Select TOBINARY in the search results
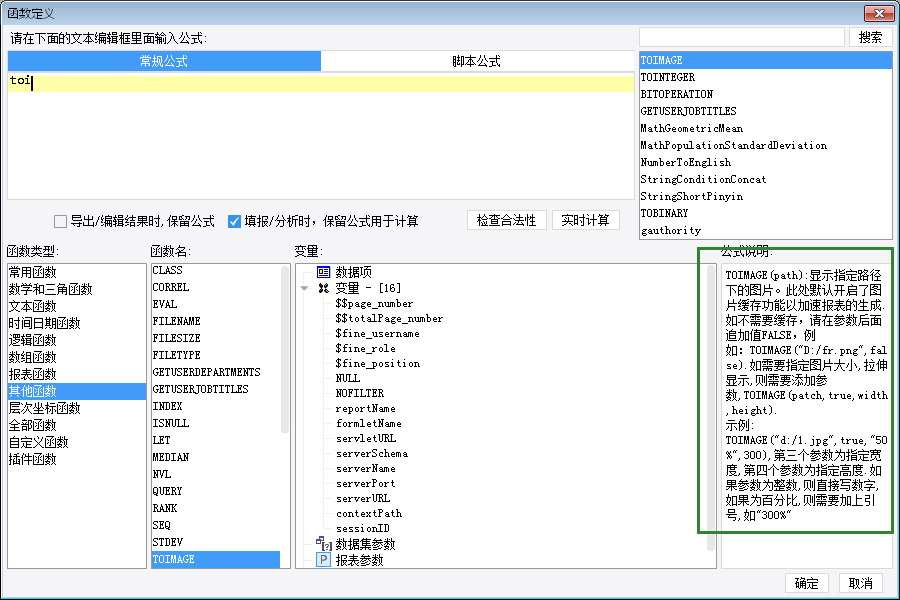Image resolution: width=900 pixels, height=600 pixels. coord(766,213)
